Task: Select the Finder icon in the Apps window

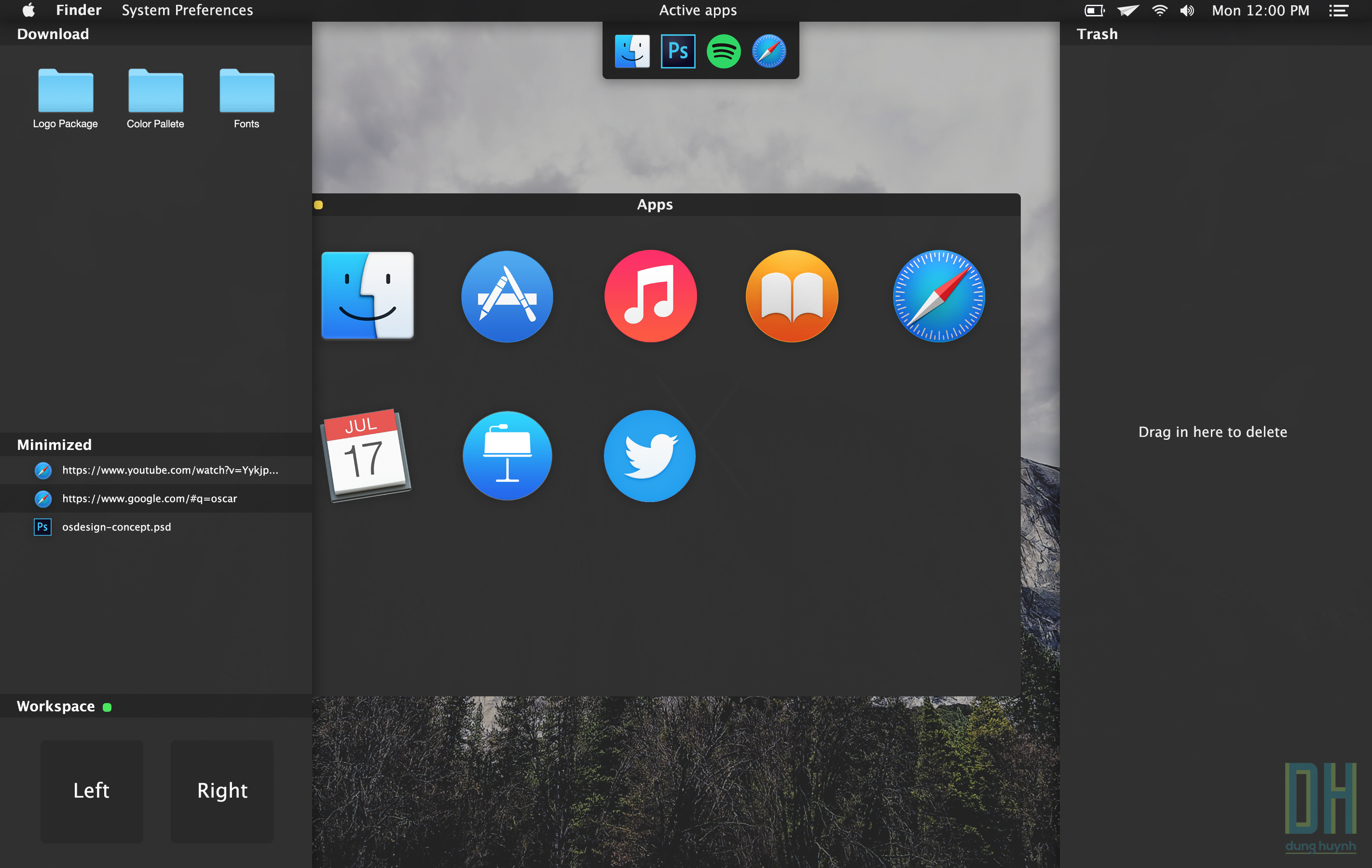Action: pyautogui.click(x=368, y=296)
